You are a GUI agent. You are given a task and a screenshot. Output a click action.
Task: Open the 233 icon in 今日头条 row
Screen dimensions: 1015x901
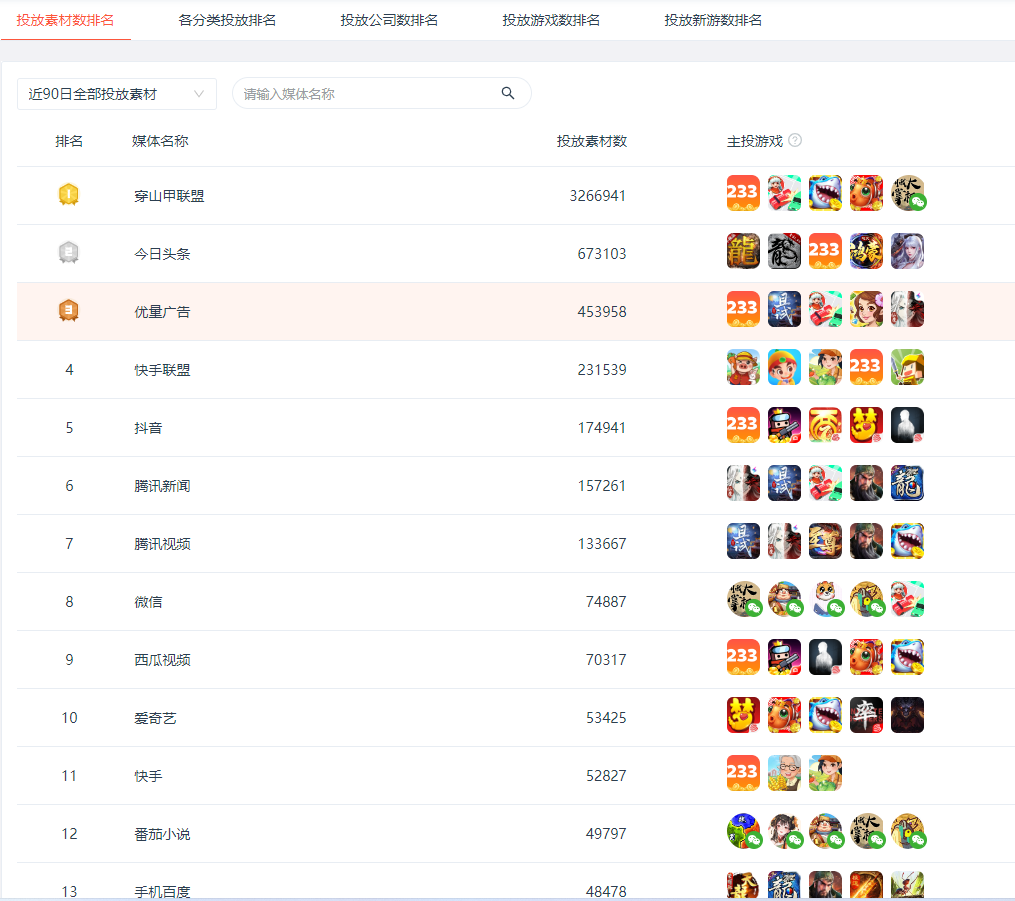pyautogui.click(x=825, y=251)
